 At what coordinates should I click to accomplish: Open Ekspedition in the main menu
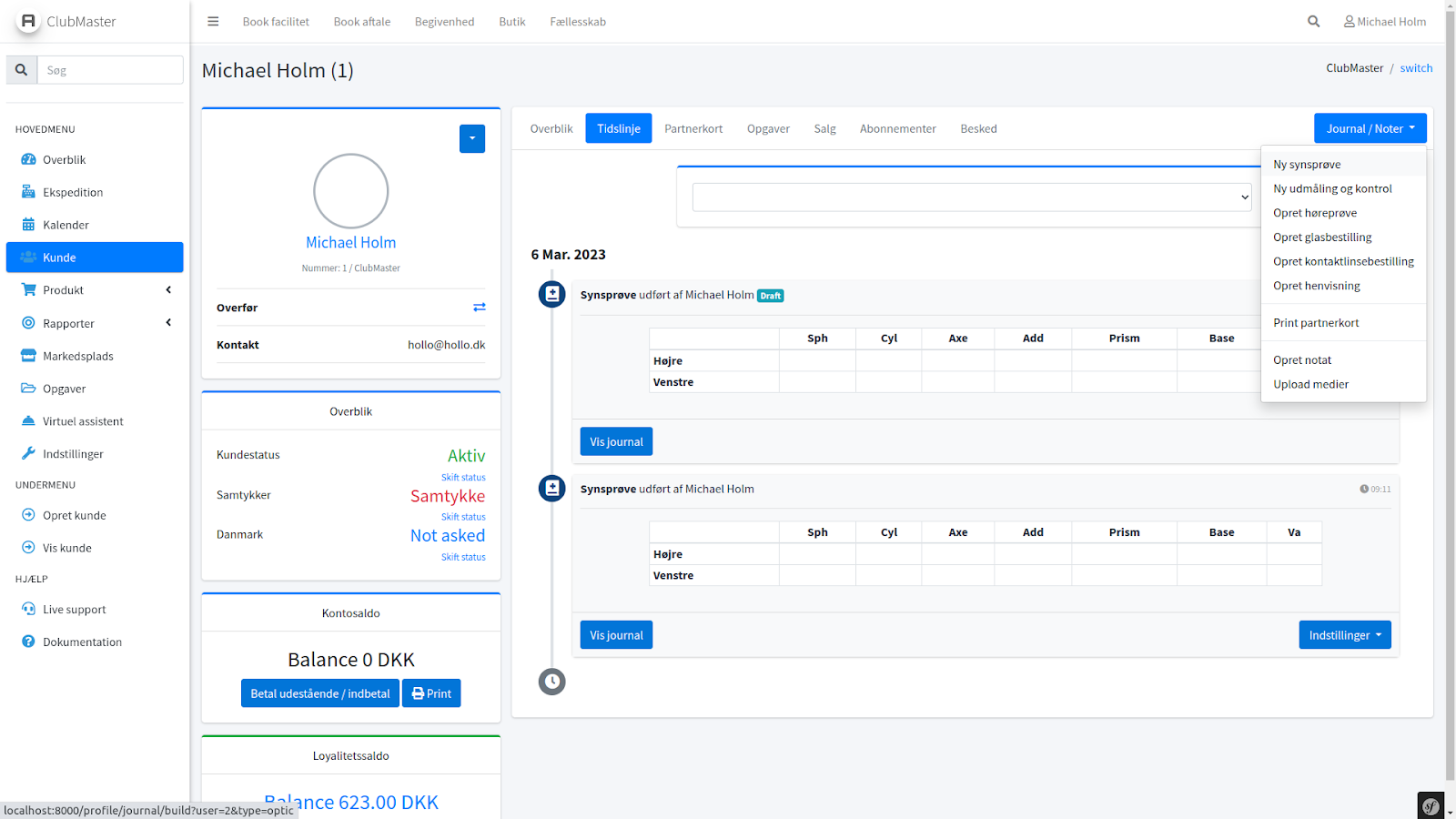click(x=73, y=192)
